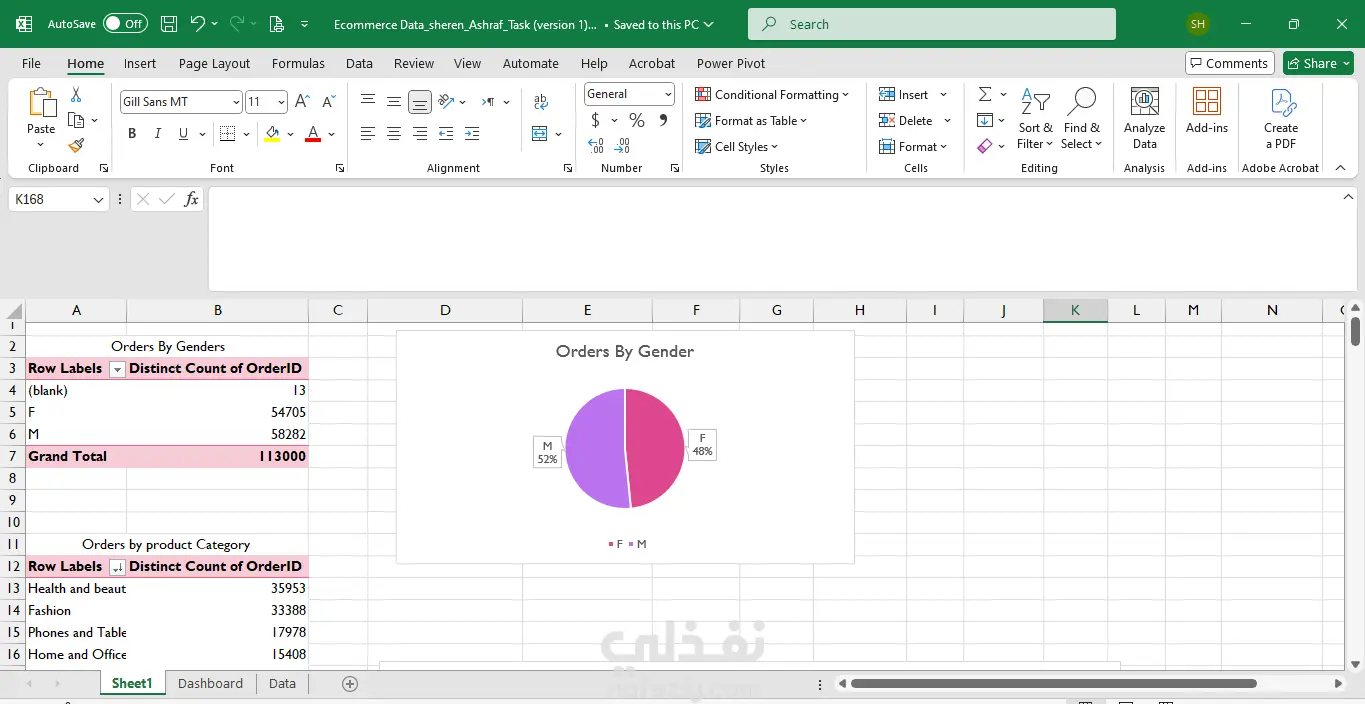Image resolution: width=1365 pixels, height=704 pixels.
Task: Click the Fill Color yellow swatch button
Action: pos(272,133)
